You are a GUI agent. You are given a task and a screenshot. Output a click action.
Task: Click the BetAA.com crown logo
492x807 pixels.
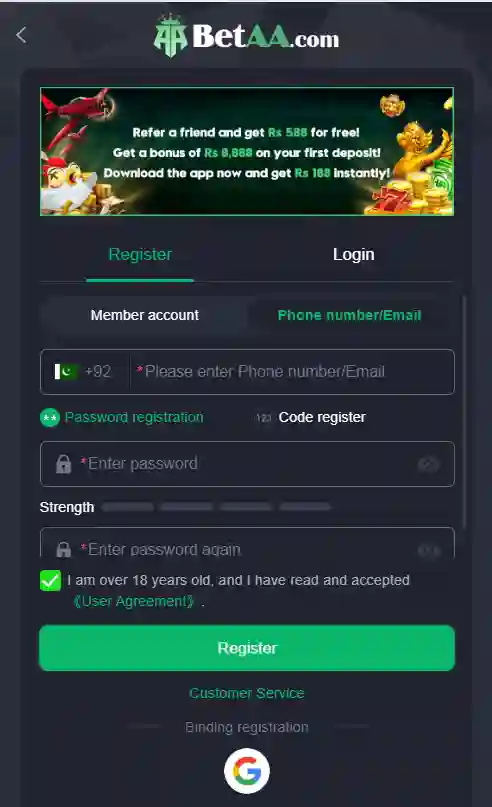click(170, 35)
